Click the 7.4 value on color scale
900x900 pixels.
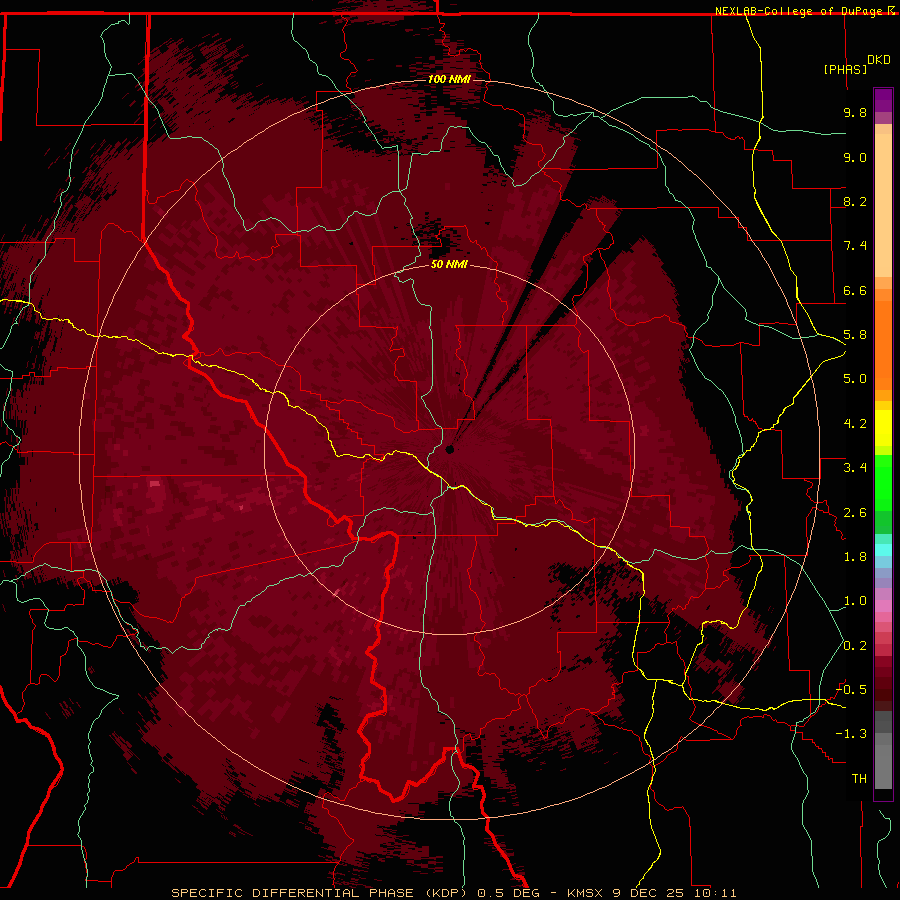855,246
